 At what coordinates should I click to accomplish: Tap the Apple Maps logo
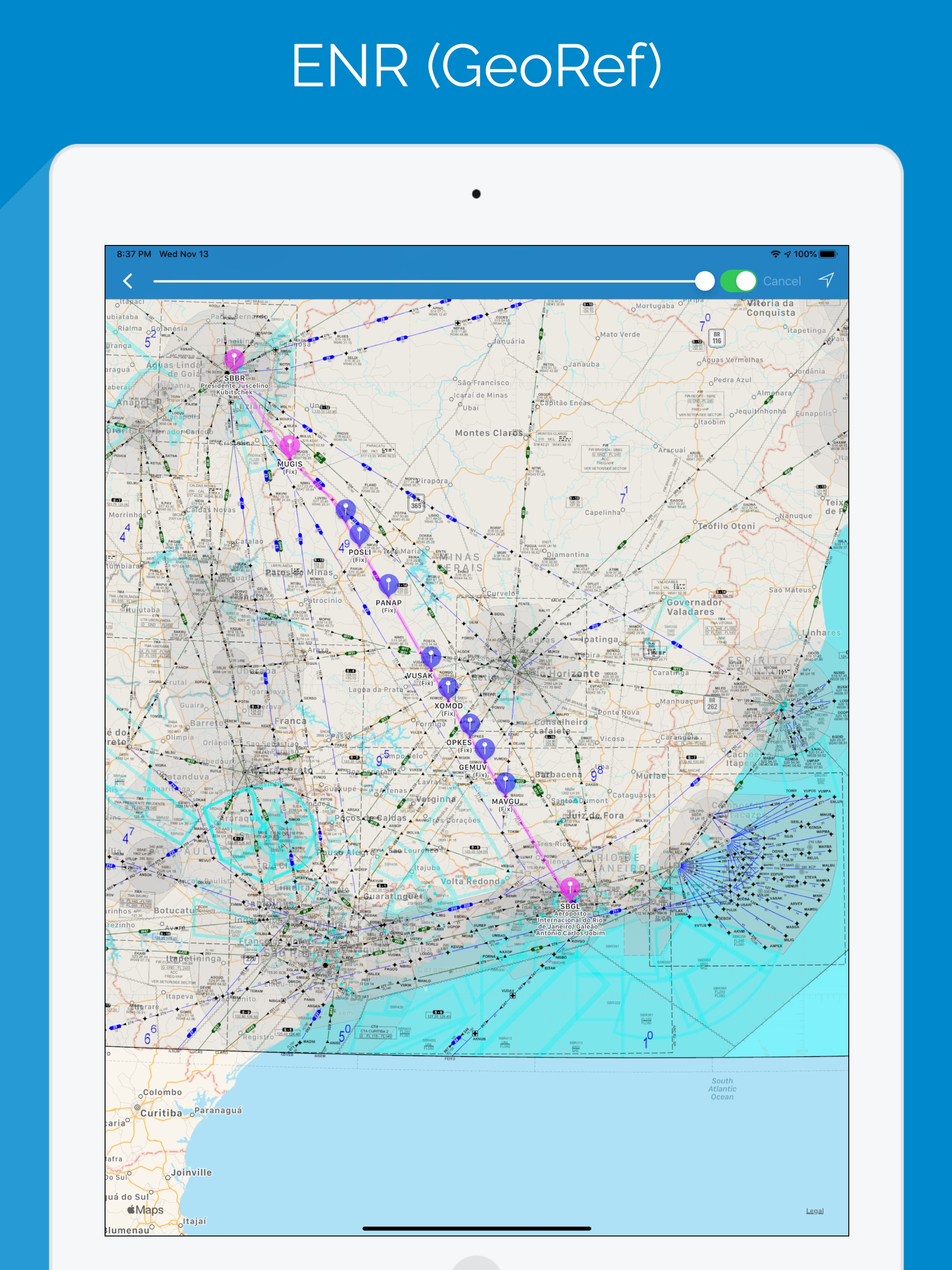coord(145,1209)
